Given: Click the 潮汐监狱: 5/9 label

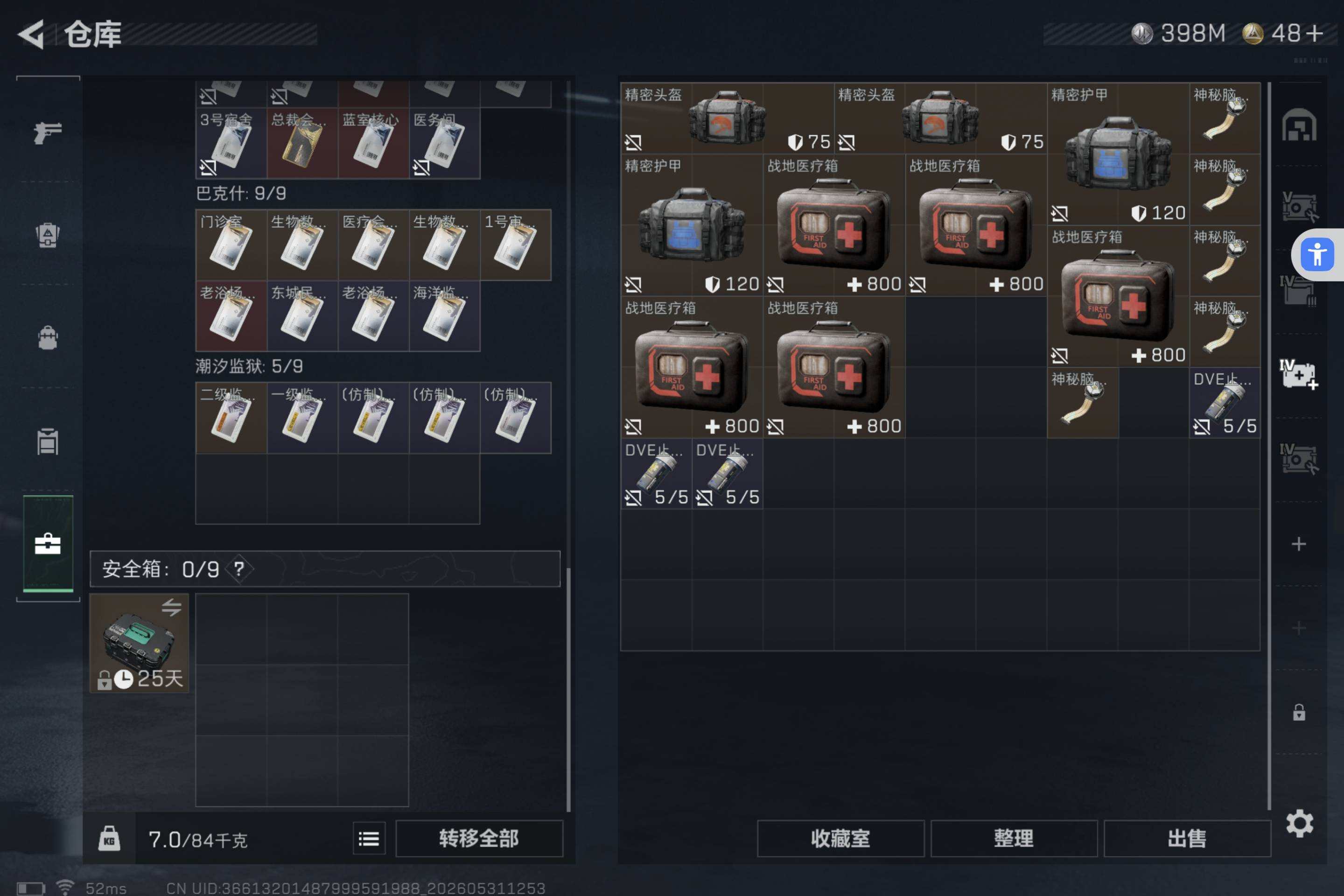Looking at the screenshot, I should [x=249, y=366].
